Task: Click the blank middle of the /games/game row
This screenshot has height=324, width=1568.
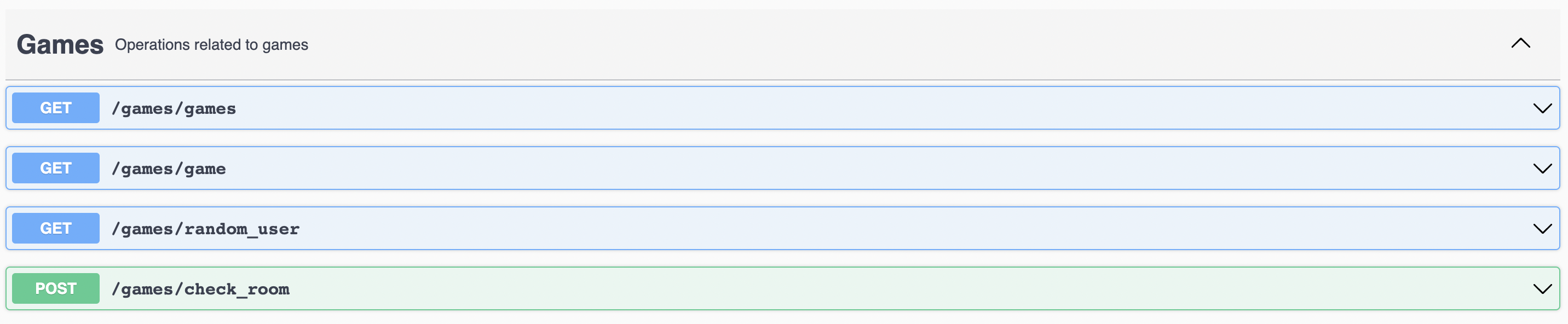Action: [x=852, y=169]
